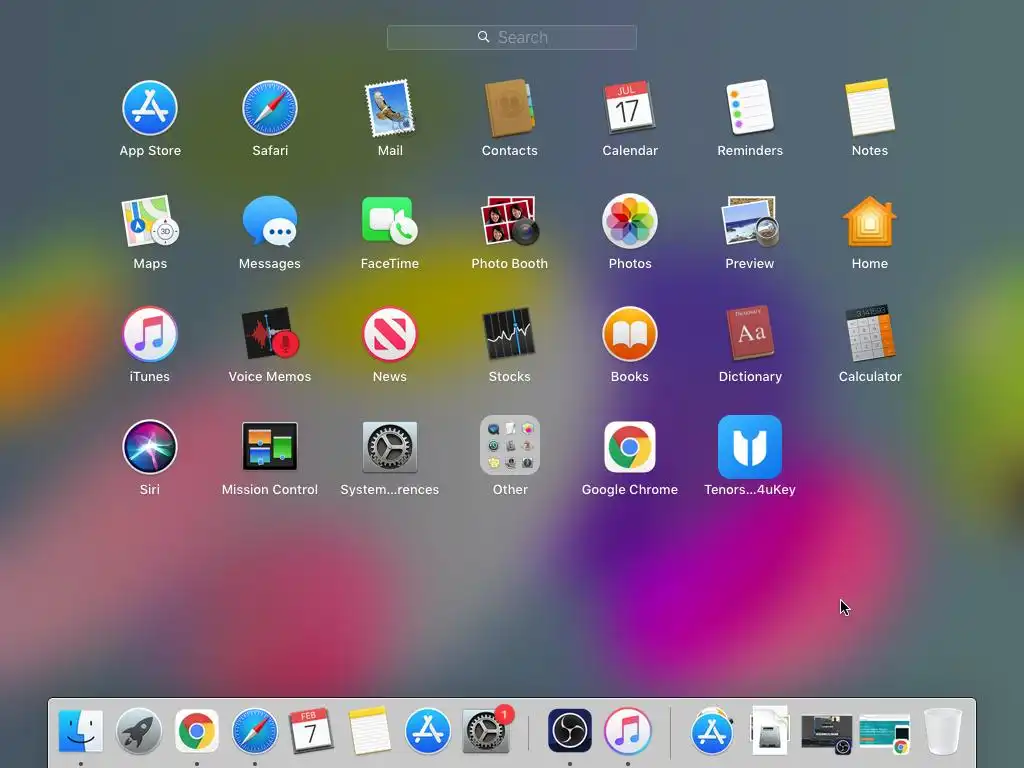The image size is (1024, 768).
Task: Launch Safari from the Launchpad grid
Action: tap(270, 108)
